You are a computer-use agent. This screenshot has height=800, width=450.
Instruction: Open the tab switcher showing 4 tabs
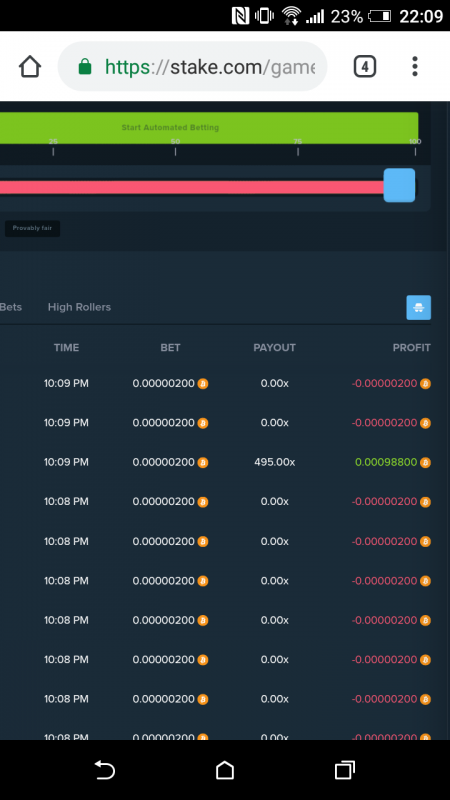point(365,66)
